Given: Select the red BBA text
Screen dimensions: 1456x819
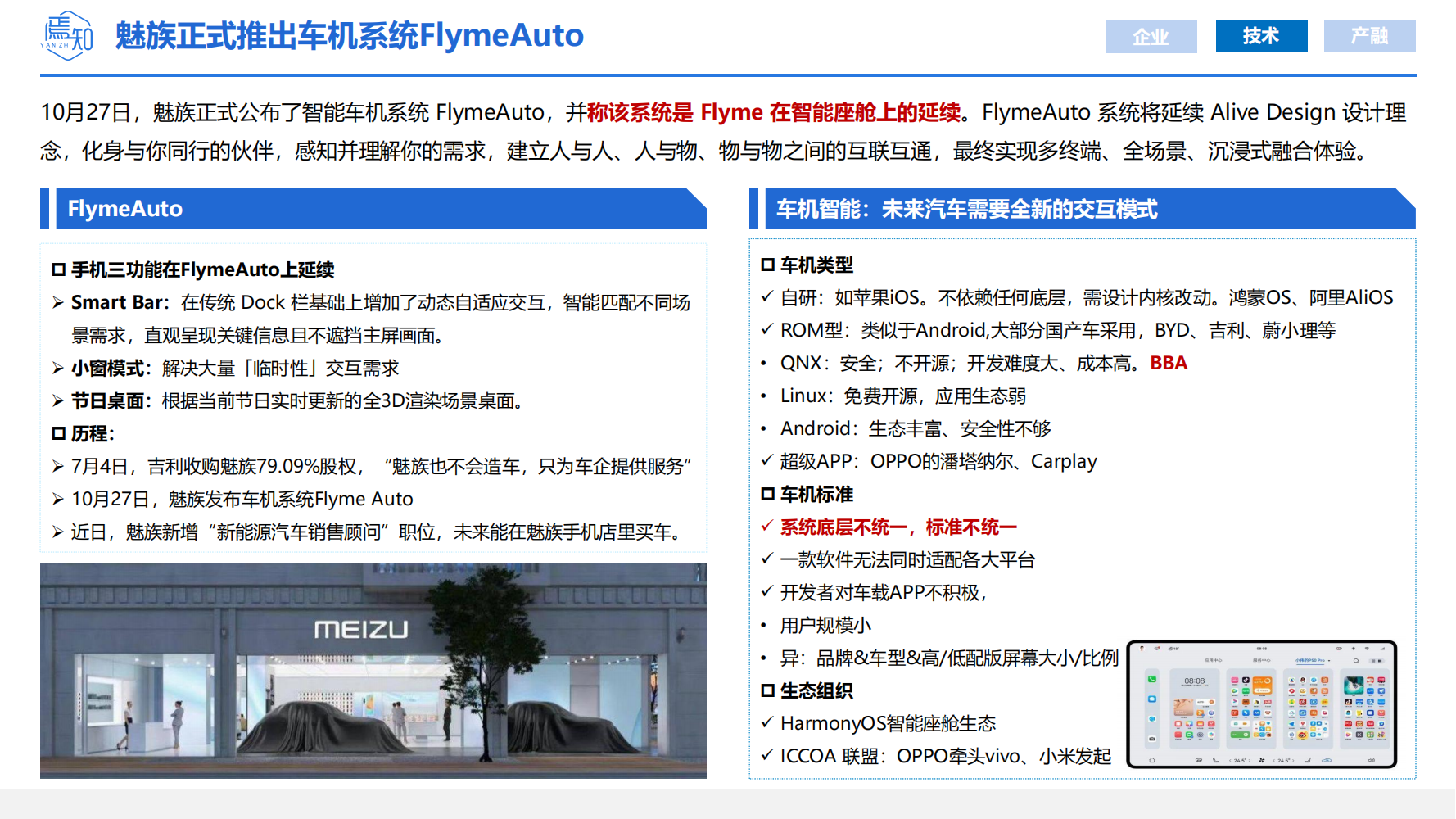Looking at the screenshot, I should [1169, 364].
